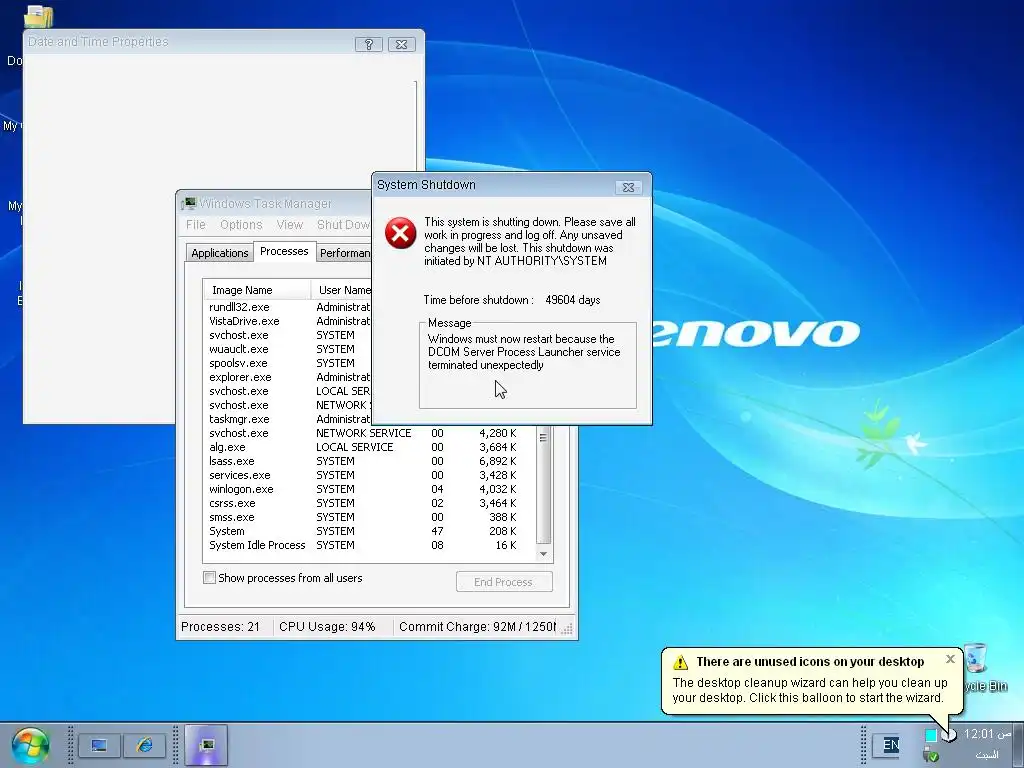Select the alg.exe process row
1024x768 pixels.
370,447
